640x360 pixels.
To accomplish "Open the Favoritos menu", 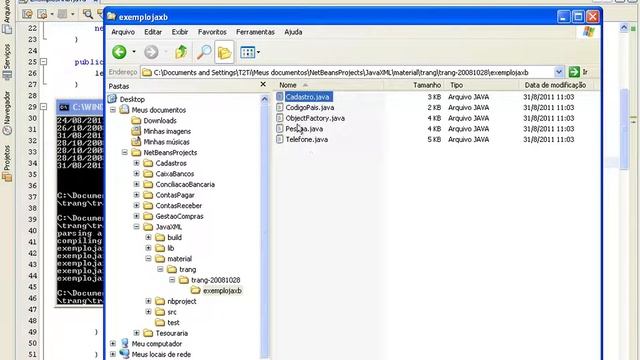I will click(212, 31).
